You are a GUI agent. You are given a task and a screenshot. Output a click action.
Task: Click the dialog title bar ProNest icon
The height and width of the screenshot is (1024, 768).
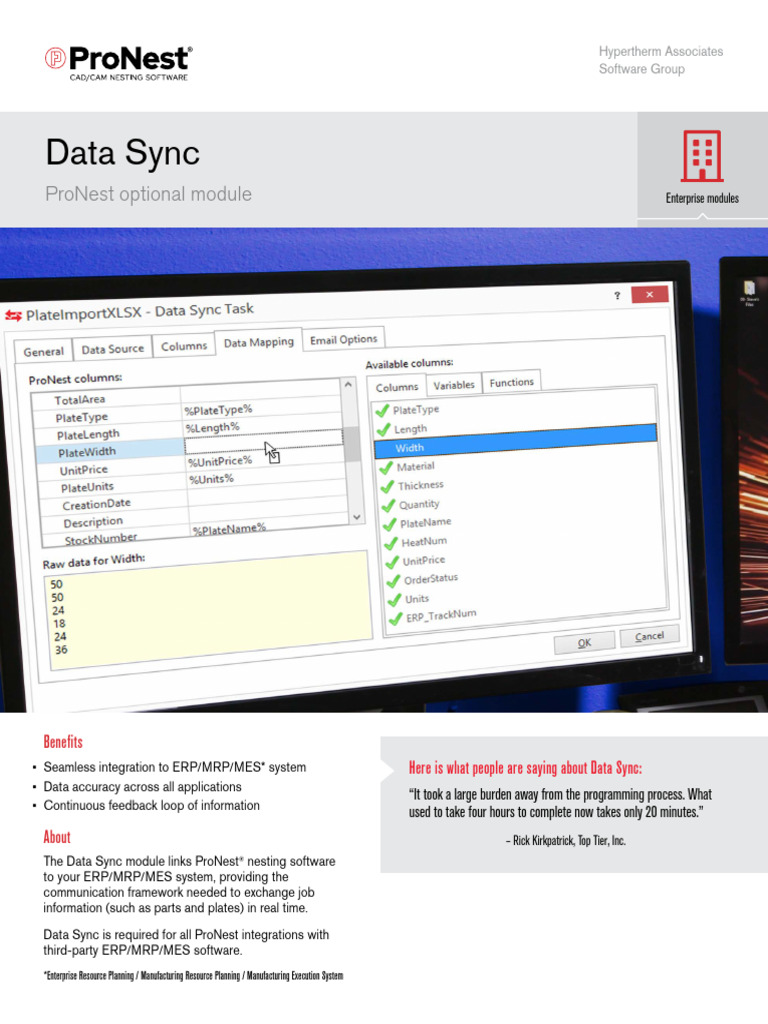[13, 315]
